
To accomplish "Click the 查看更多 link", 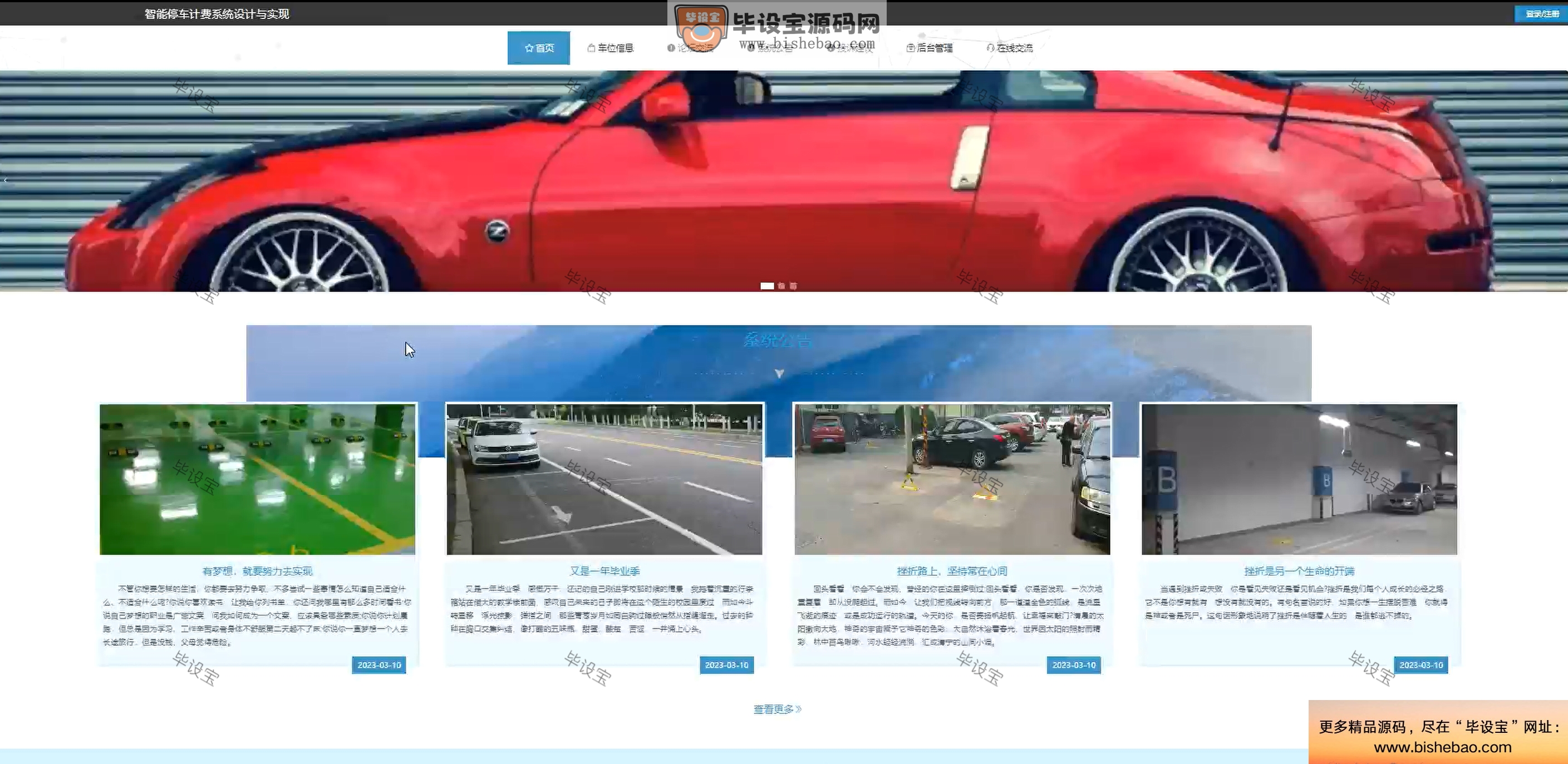I will point(777,709).
